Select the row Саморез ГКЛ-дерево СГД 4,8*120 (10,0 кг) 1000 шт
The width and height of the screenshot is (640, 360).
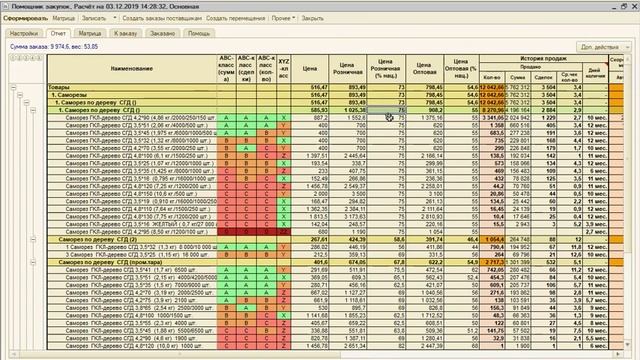click(x=336, y=346)
